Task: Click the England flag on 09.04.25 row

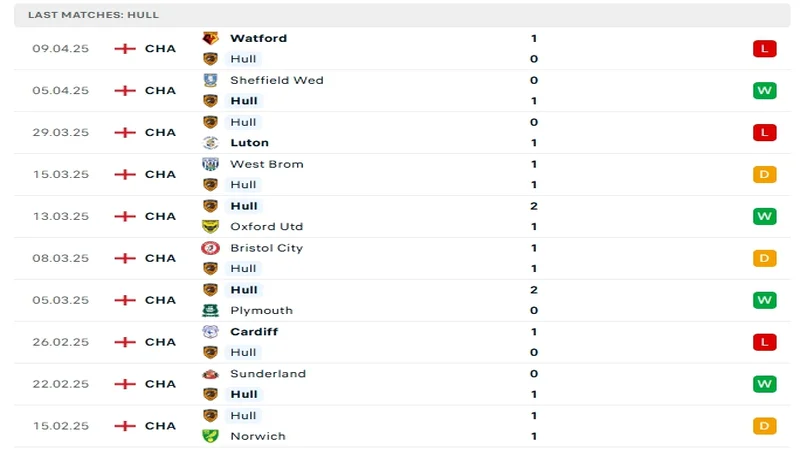Action: (125, 48)
